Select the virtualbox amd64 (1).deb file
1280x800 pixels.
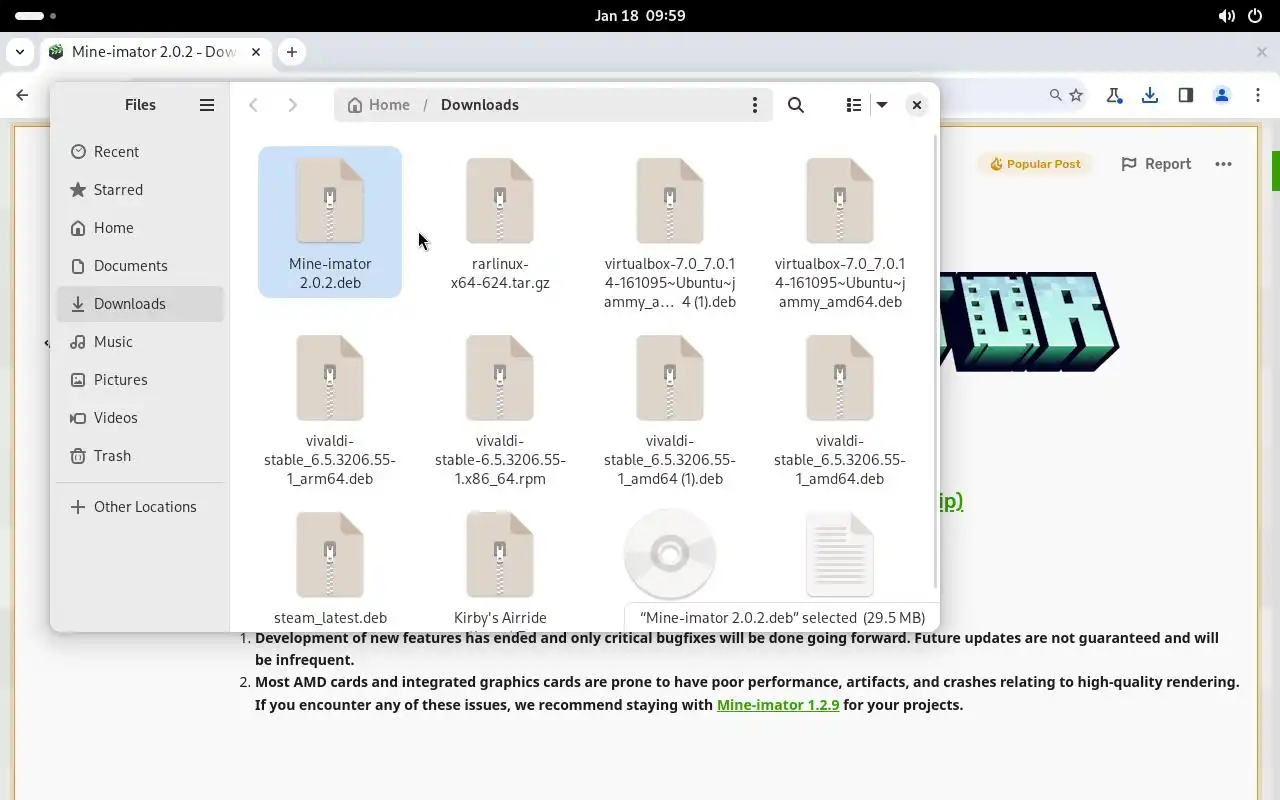pyautogui.click(x=670, y=231)
